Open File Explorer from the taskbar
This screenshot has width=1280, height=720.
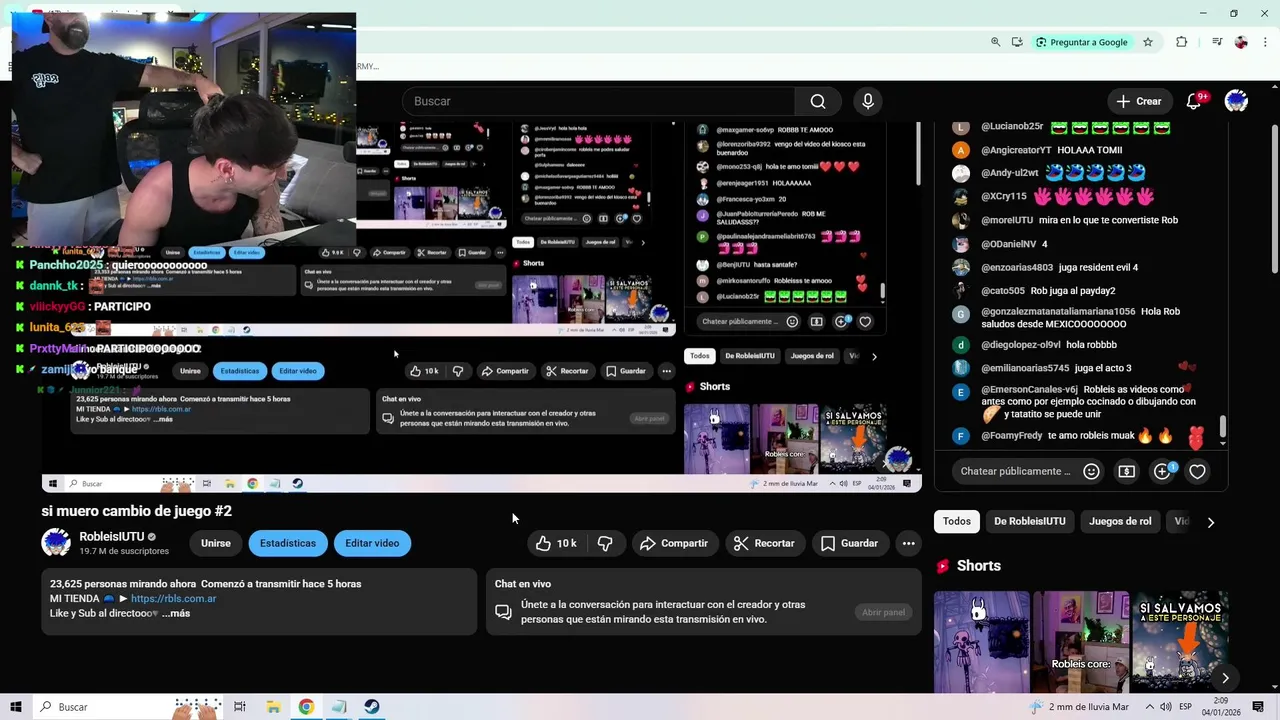(x=273, y=707)
